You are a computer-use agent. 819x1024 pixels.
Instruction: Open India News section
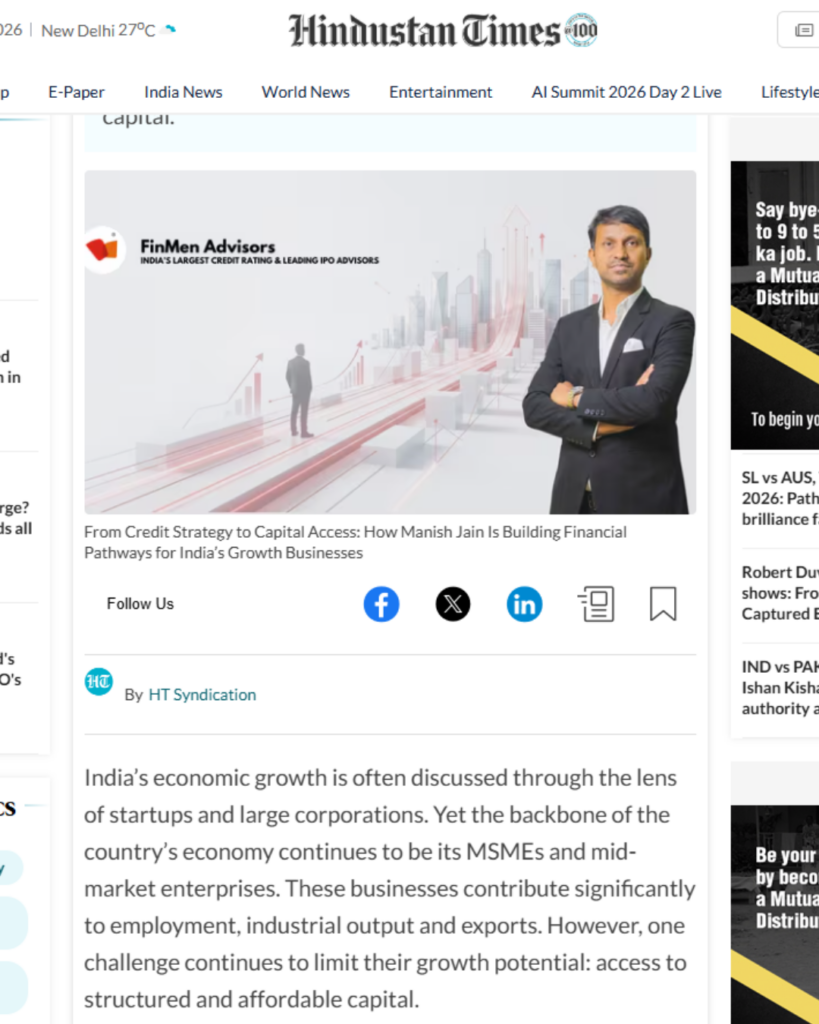183,92
